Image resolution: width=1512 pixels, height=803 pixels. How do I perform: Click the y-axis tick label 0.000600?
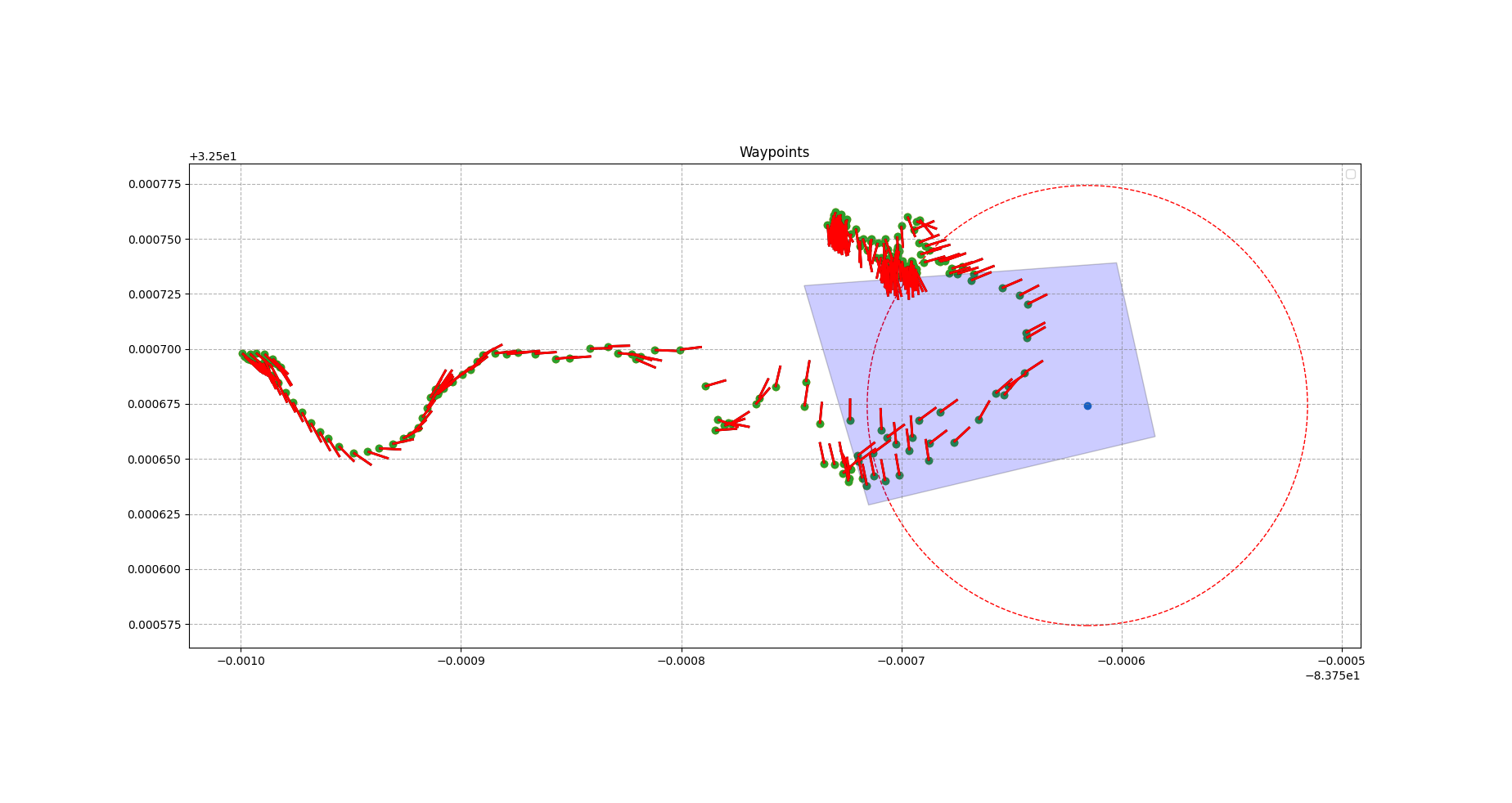click(155, 570)
